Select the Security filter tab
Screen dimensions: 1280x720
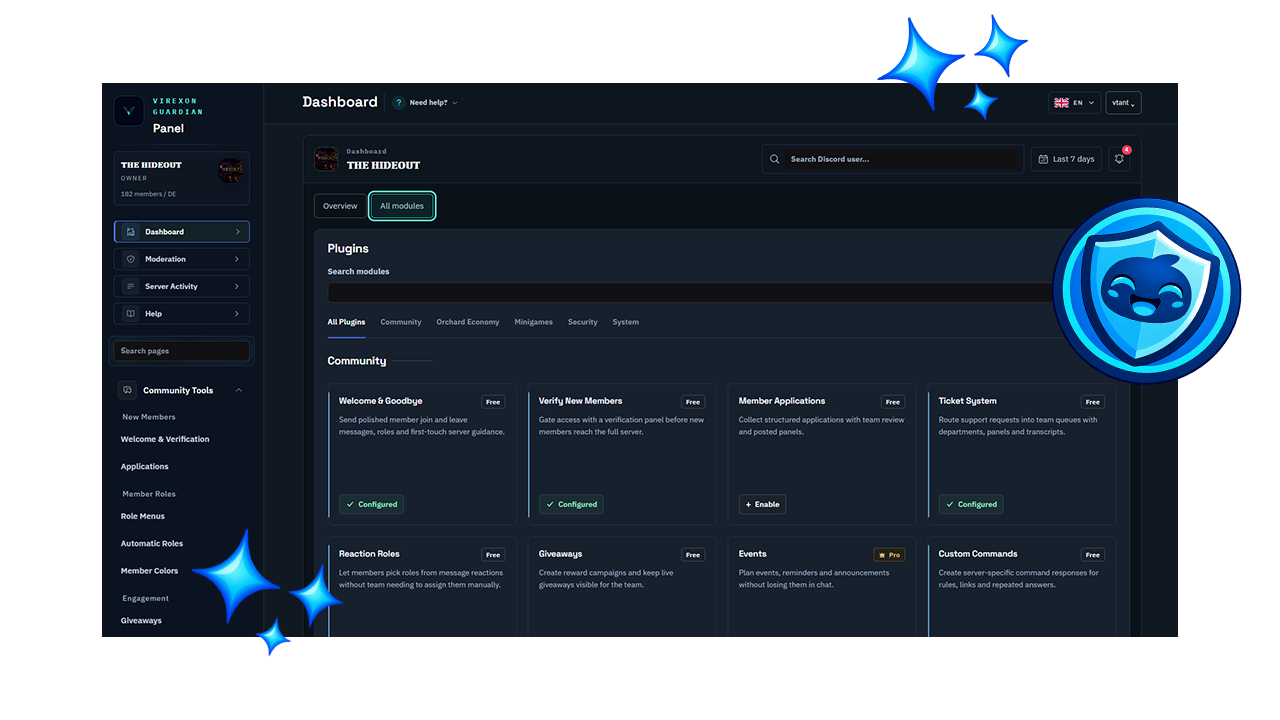tap(583, 322)
